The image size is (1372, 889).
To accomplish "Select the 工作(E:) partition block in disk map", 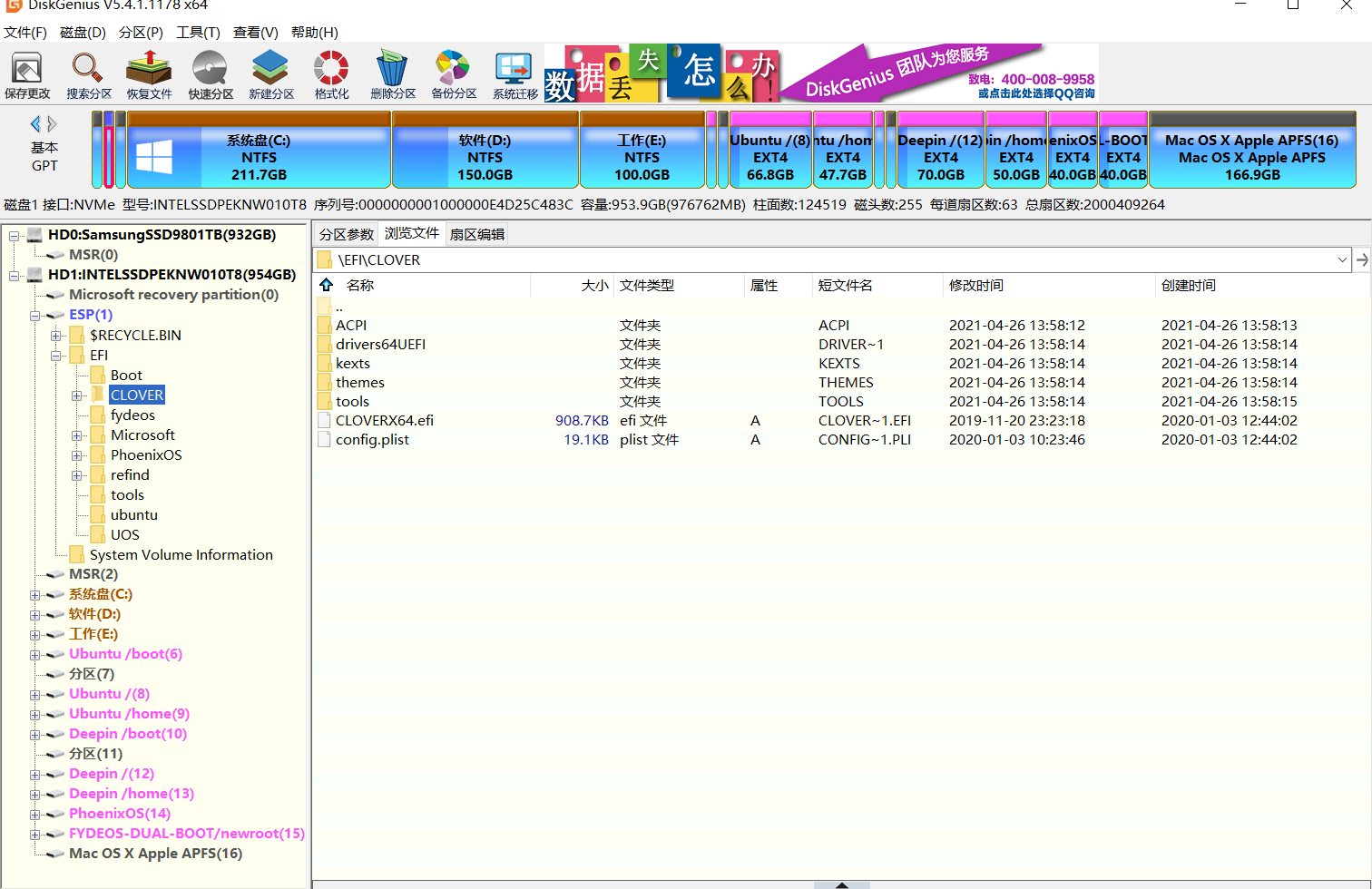I will pyautogui.click(x=642, y=150).
